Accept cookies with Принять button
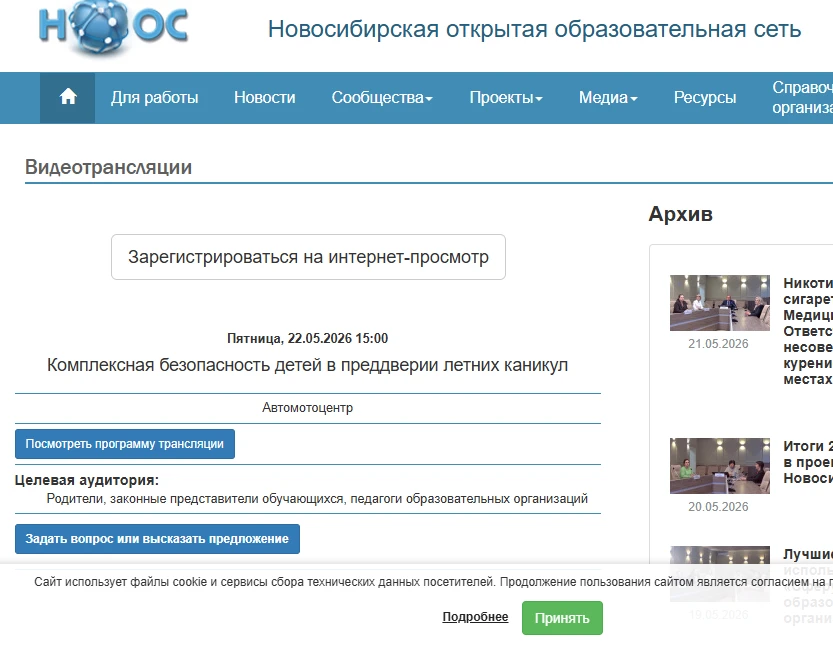Screen dimensions: 833x645 coord(562,618)
